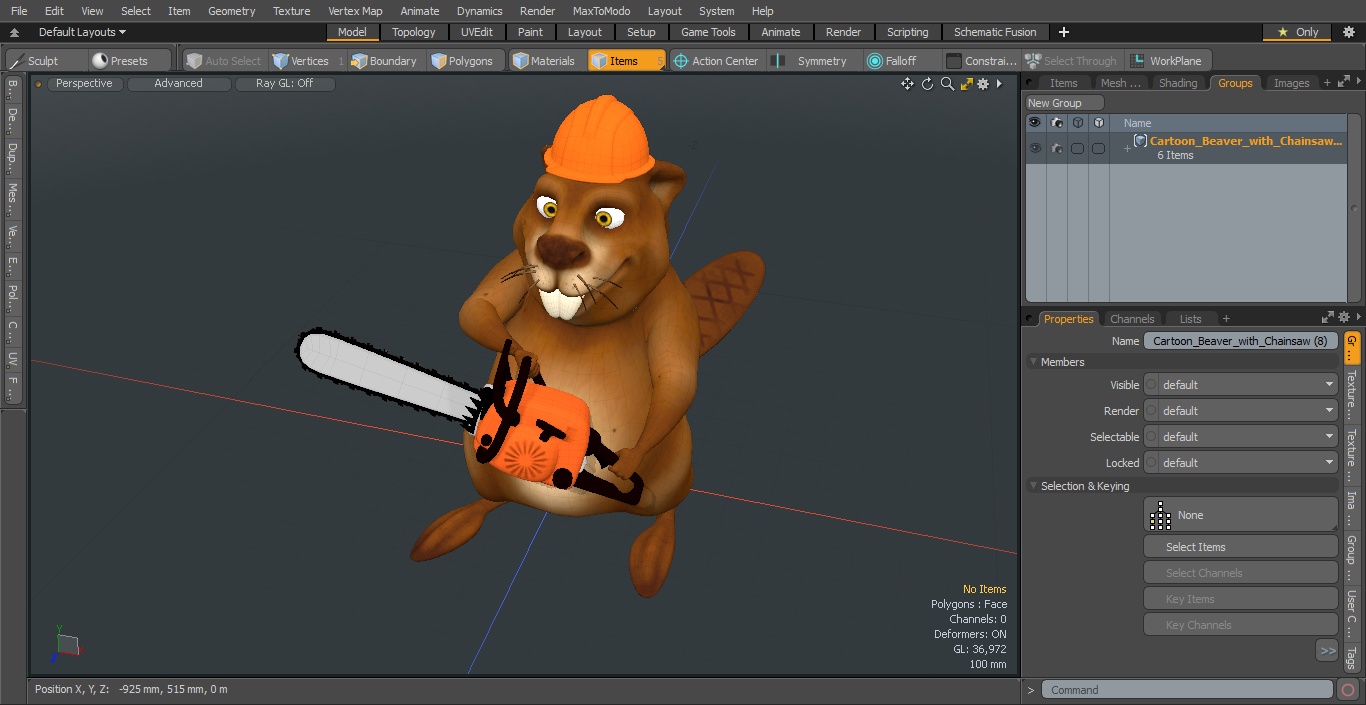Open the Geometry menu
1366x705 pixels.
pos(231,11)
